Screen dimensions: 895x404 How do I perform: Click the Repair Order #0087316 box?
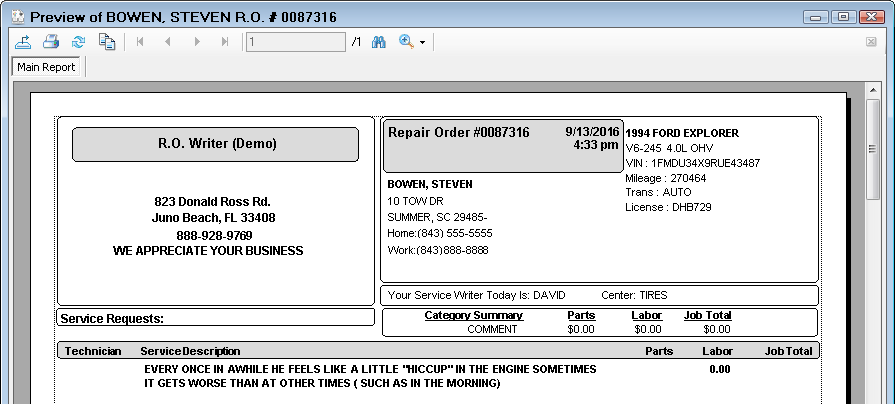pyautogui.click(x=503, y=146)
